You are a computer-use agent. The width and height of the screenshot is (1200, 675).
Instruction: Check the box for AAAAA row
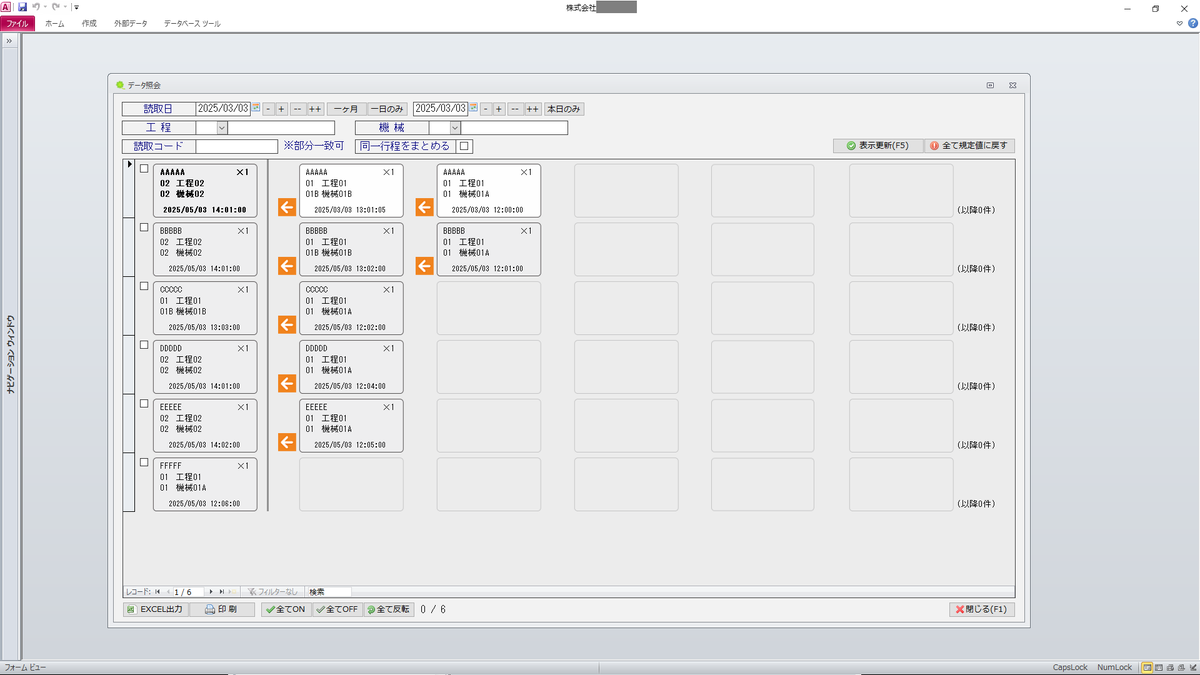144,169
